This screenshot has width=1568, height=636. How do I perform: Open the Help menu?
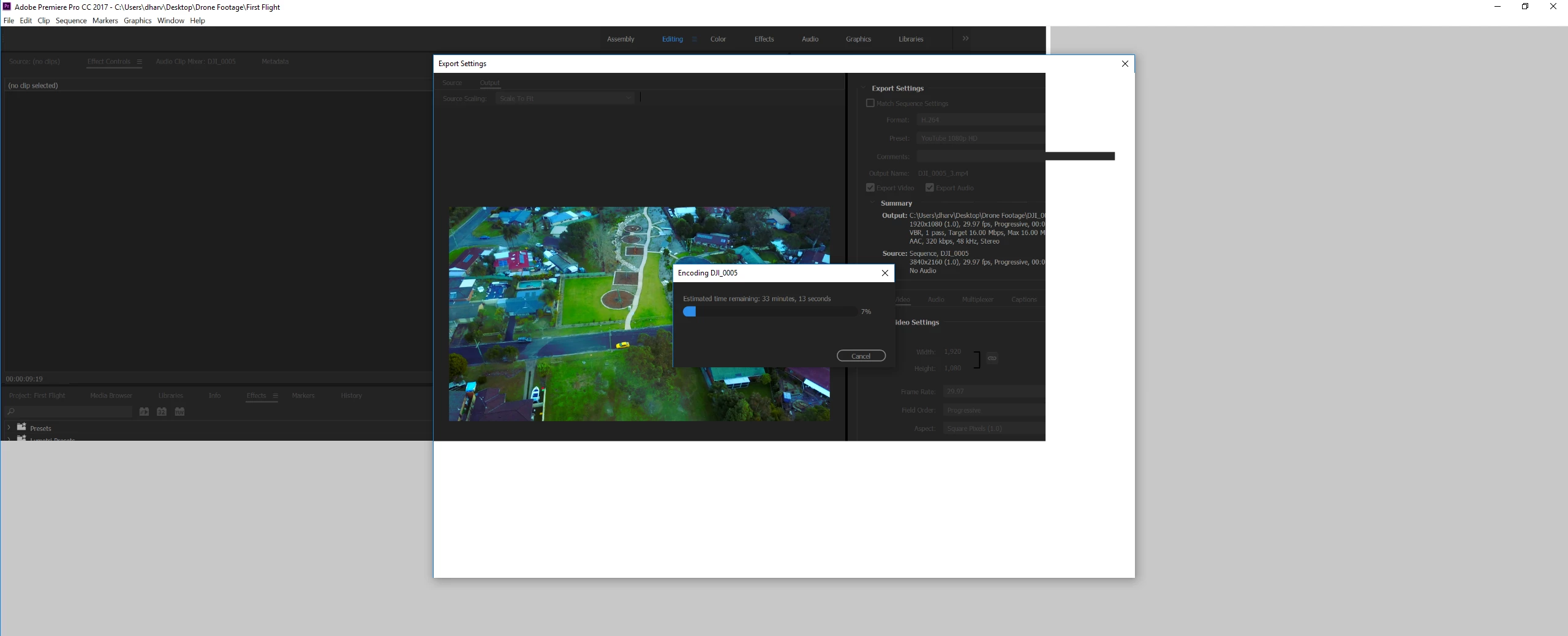[197, 20]
